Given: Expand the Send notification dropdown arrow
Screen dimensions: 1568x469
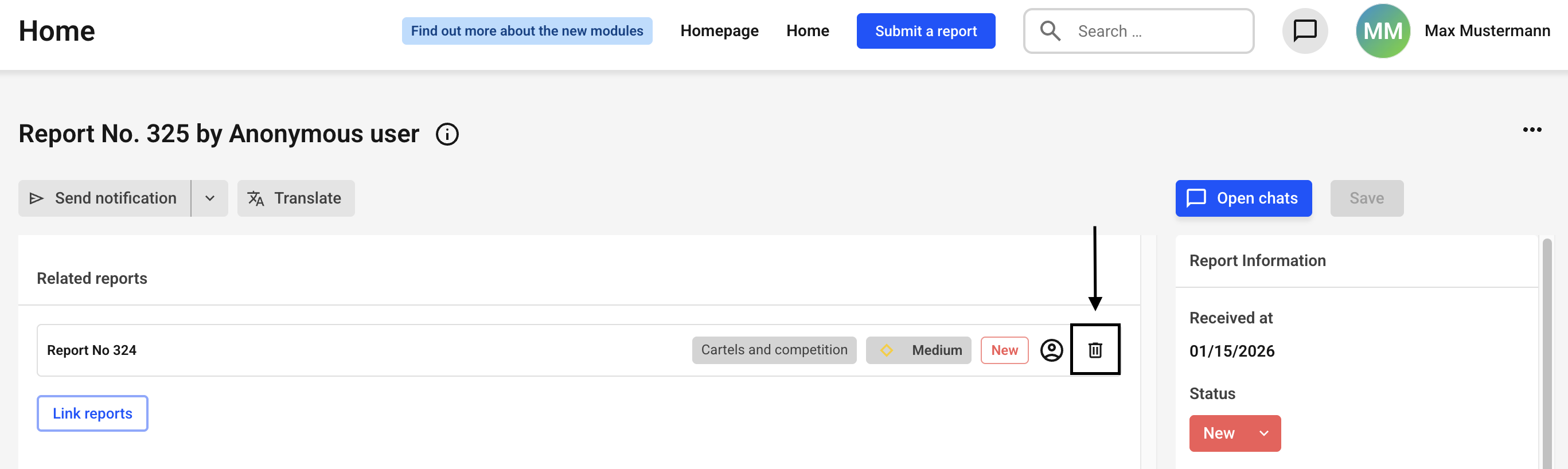Looking at the screenshot, I should click(x=209, y=198).
